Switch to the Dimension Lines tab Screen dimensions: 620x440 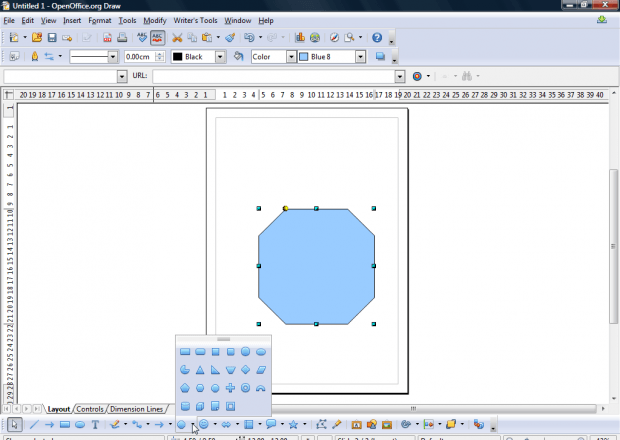pos(136,409)
